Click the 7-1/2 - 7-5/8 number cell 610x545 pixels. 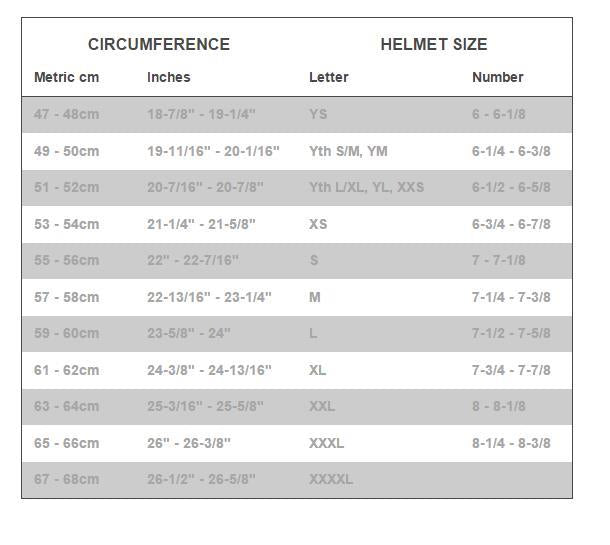tap(511, 333)
